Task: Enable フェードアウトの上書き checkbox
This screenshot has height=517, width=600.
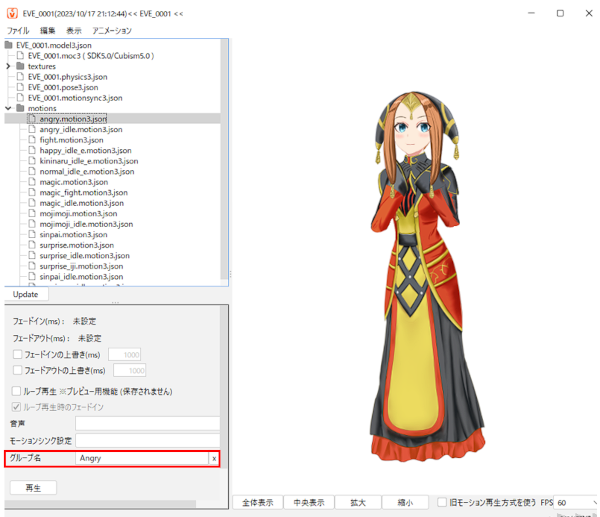Action: [17, 370]
